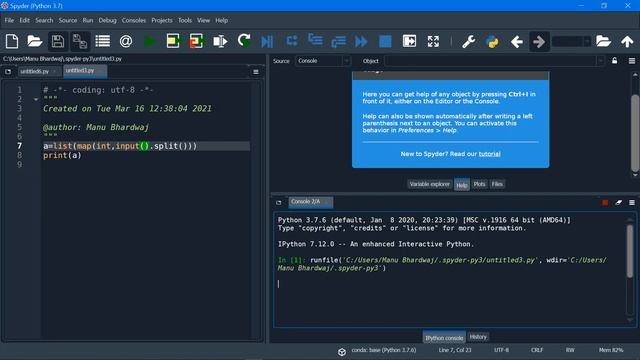Open the Debug menu

(107, 20)
